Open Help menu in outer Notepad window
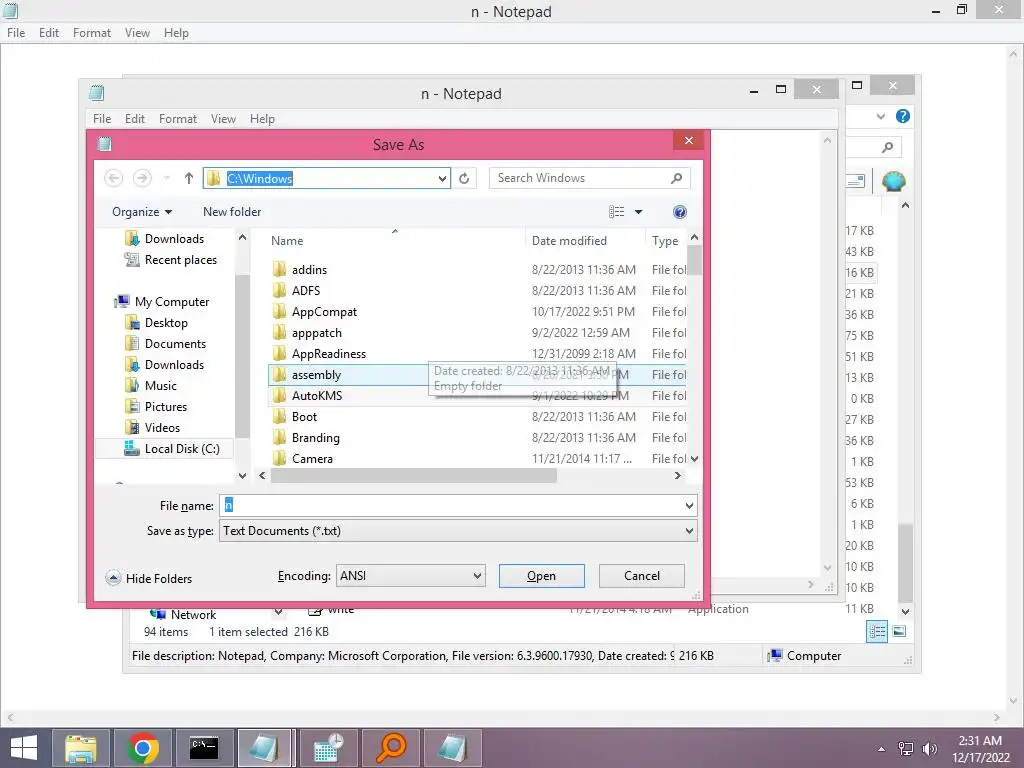The image size is (1024, 768). tap(176, 33)
